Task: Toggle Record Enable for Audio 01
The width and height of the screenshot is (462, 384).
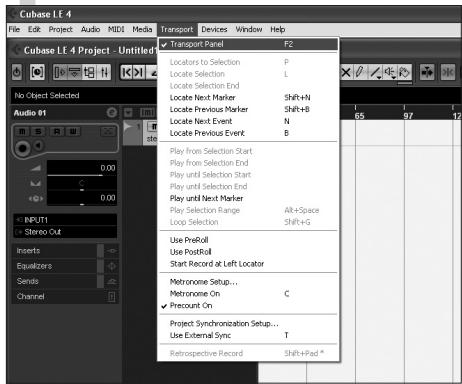Action: pos(22,148)
